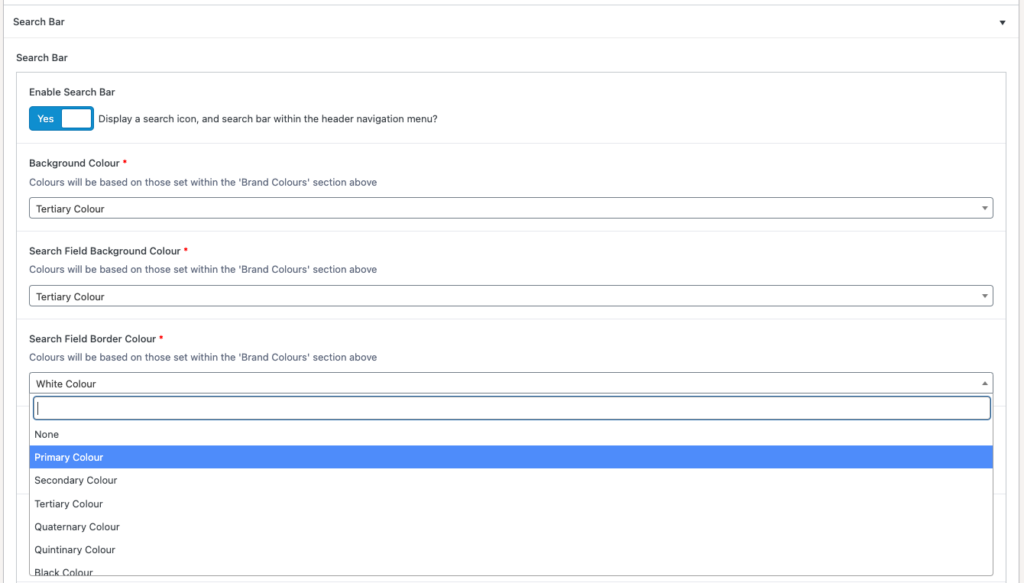Click the Search Field Border Colour label
Viewport: 1024px width, 583px height.
[x=92, y=339]
